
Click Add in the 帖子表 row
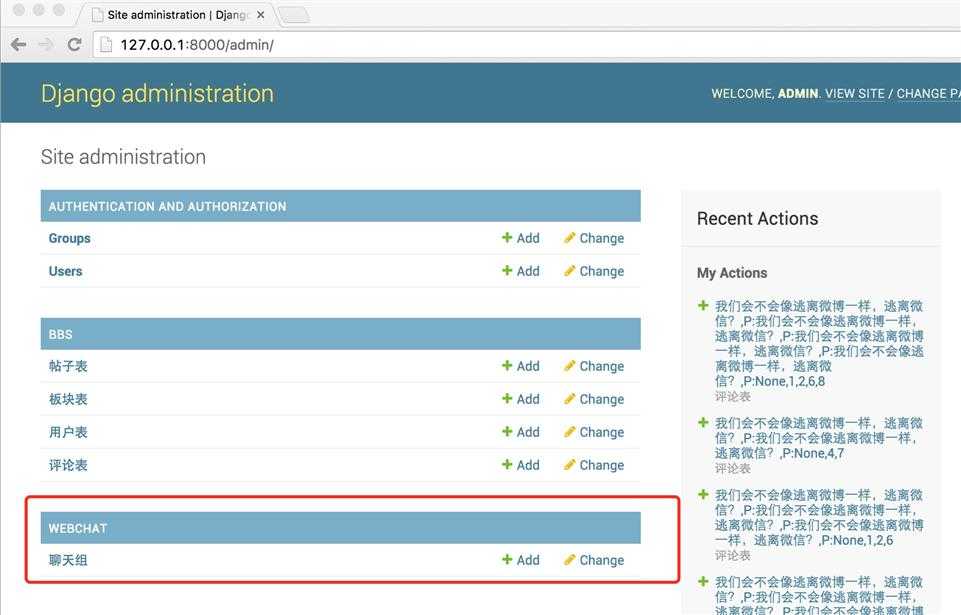click(528, 366)
